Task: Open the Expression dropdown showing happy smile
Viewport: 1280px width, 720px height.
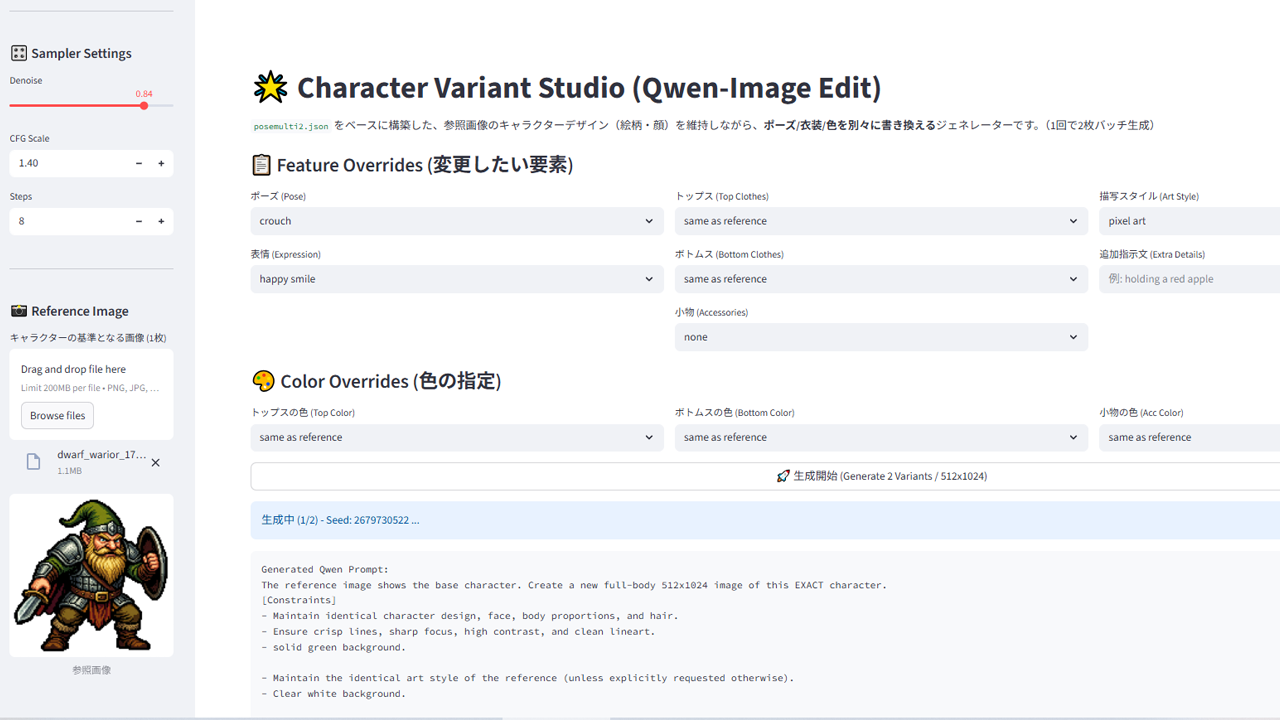Action: 456,279
